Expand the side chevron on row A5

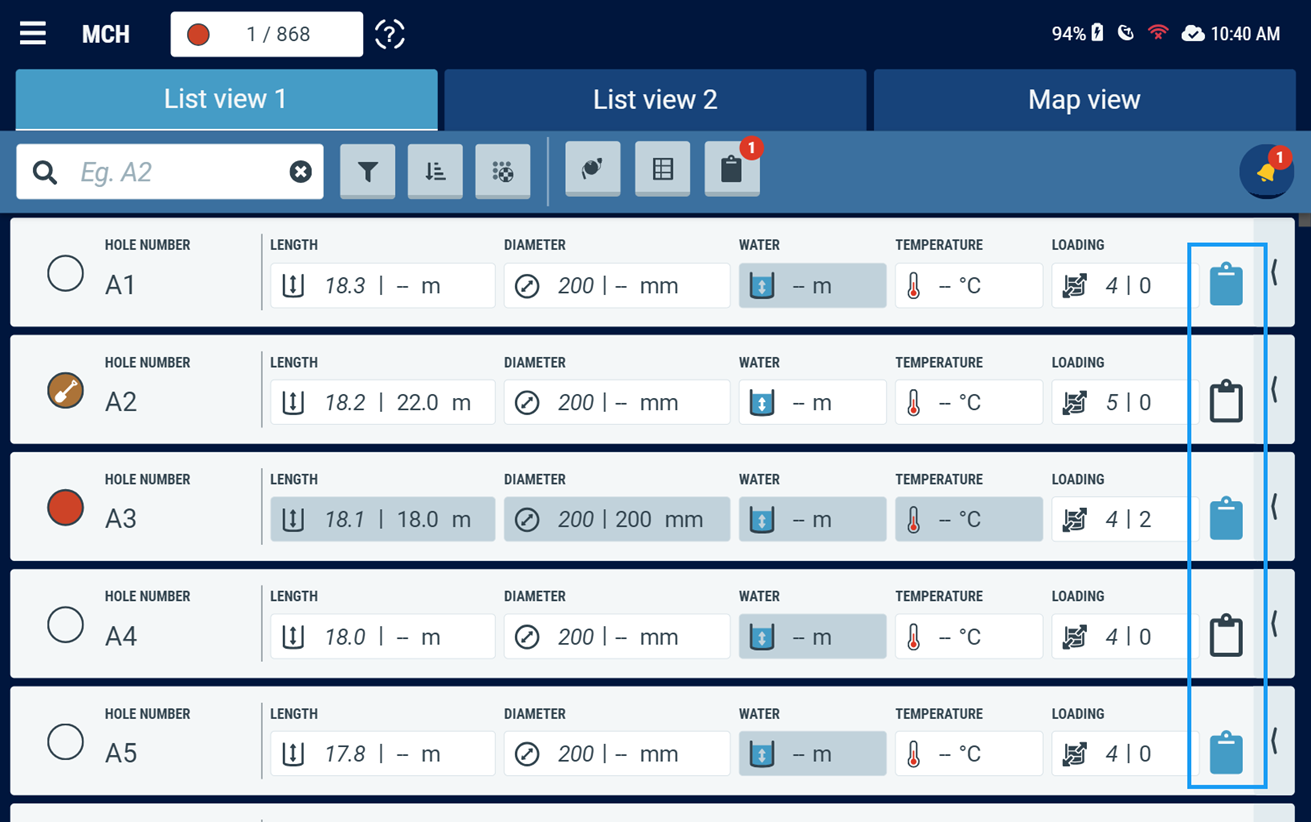tap(1275, 741)
